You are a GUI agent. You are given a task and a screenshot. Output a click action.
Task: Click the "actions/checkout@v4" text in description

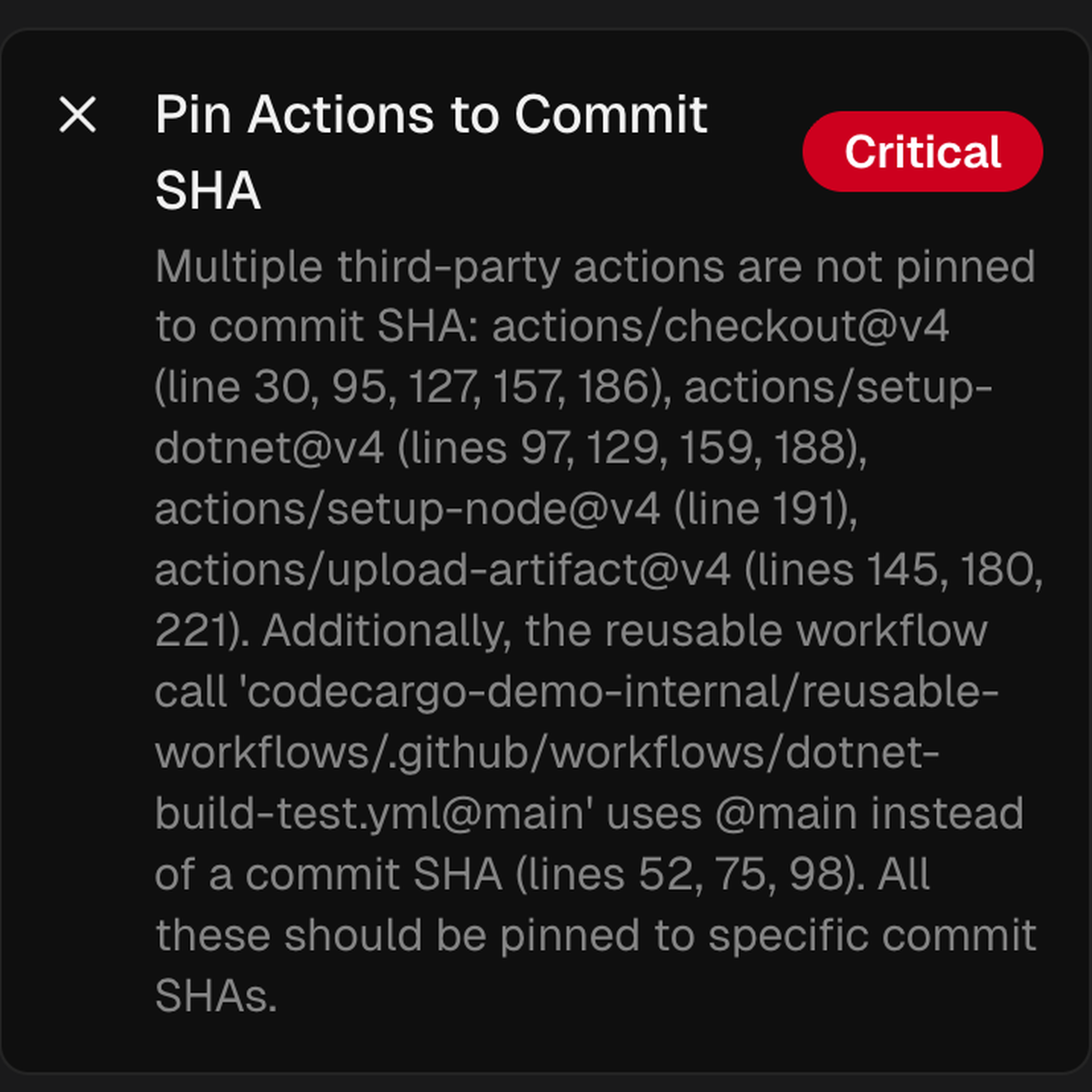pos(721,327)
